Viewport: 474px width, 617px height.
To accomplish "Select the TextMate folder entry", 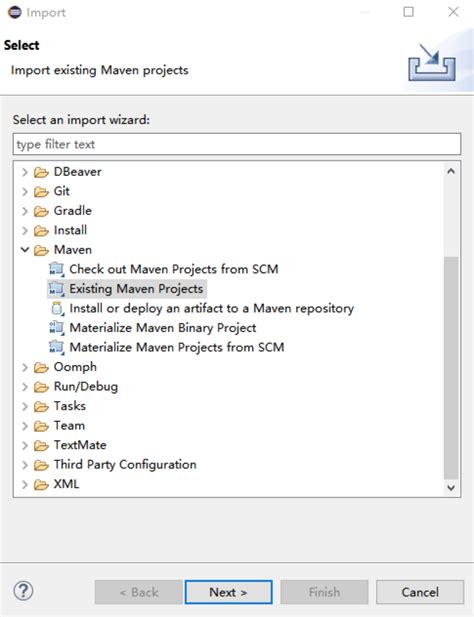I will (x=80, y=445).
